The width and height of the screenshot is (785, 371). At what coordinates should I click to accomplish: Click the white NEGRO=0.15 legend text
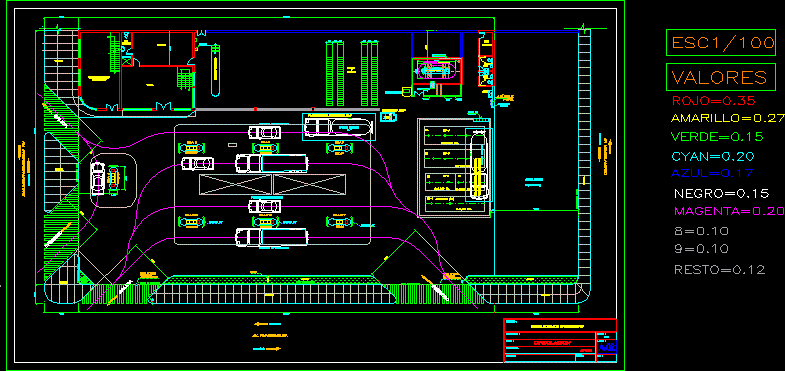pos(721,193)
